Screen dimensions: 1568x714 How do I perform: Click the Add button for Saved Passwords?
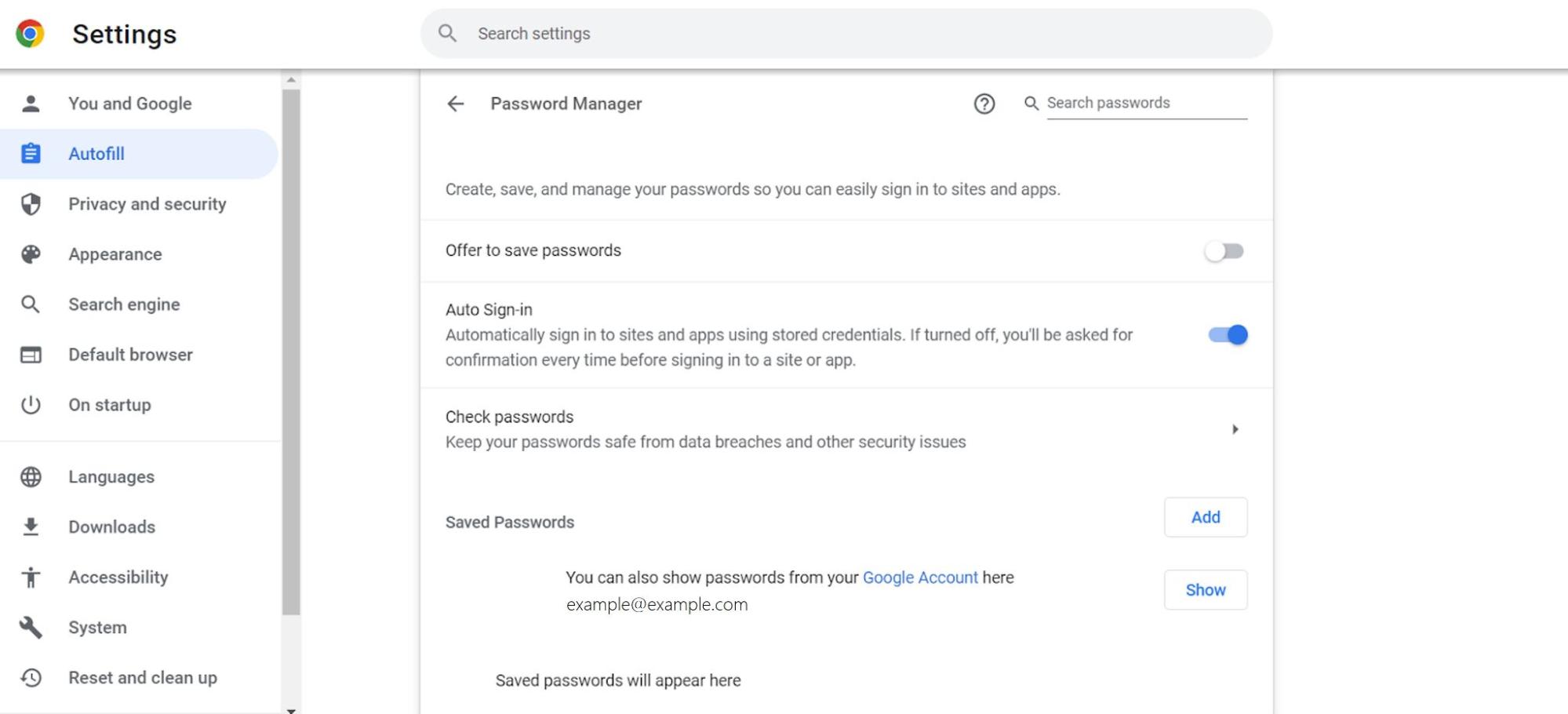pyautogui.click(x=1206, y=517)
